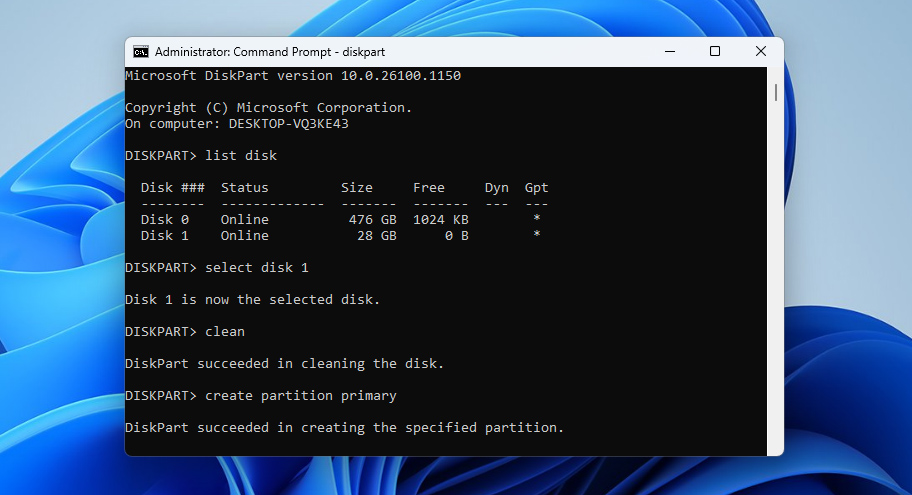The width and height of the screenshot is (912, 495).
Task: Minimize the Command Prompt window
Action: (670, 52)
